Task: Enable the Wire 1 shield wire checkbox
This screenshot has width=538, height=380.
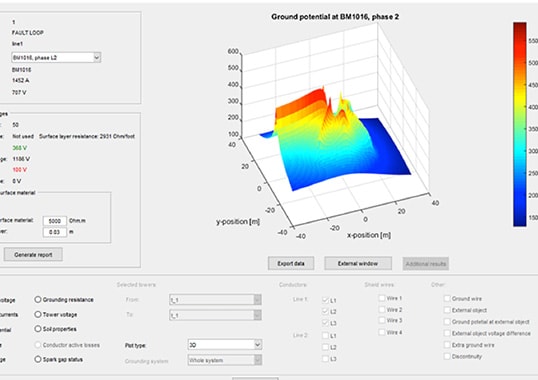Action: pyautogui.click(x=382, y=298)
